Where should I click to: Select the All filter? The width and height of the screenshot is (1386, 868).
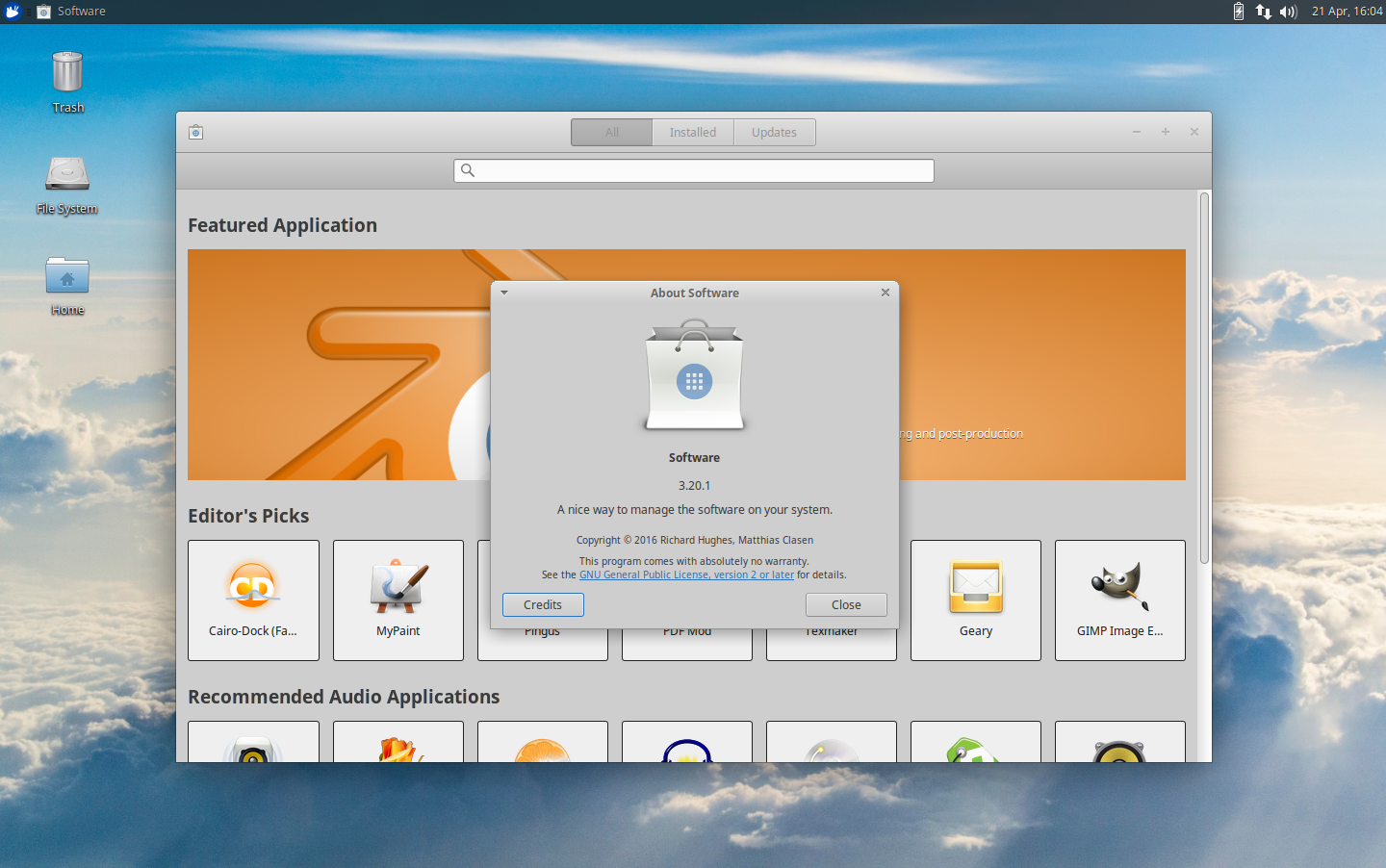point(610,132)
